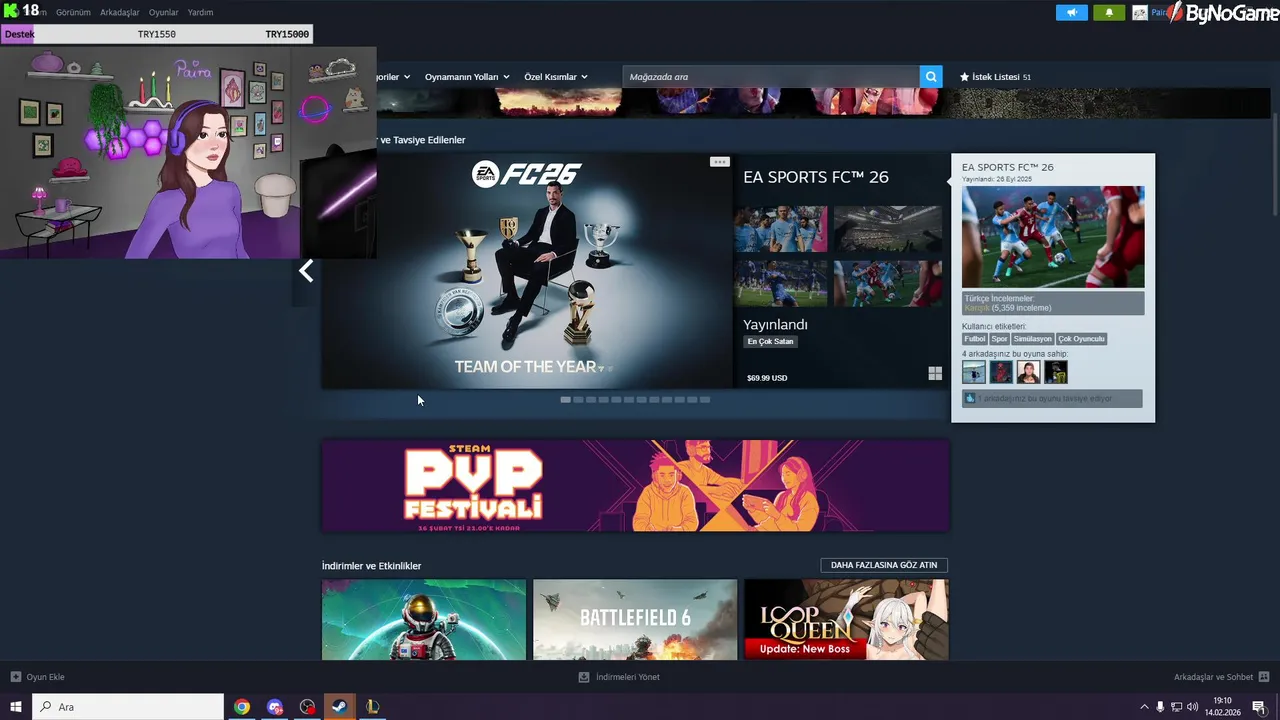
Task: Click the plus icon next to Oyun Ekle
Action: (15, 677)
